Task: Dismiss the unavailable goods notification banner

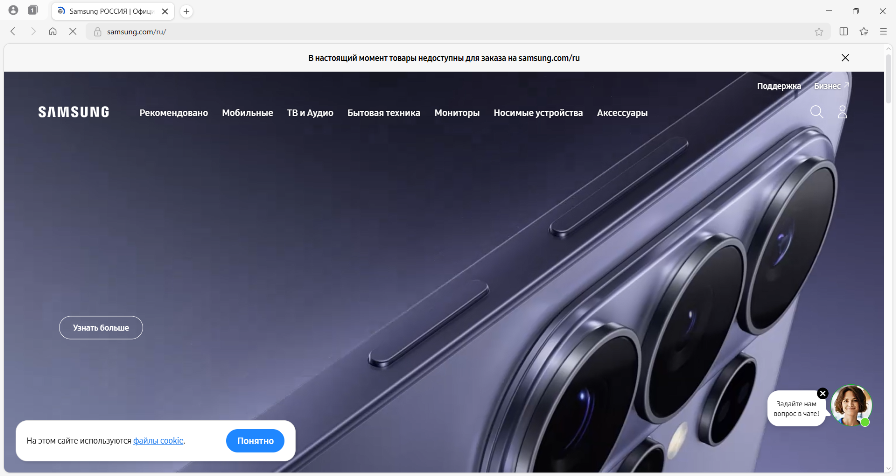Action: pyautogui.click(x=845, y=58)
